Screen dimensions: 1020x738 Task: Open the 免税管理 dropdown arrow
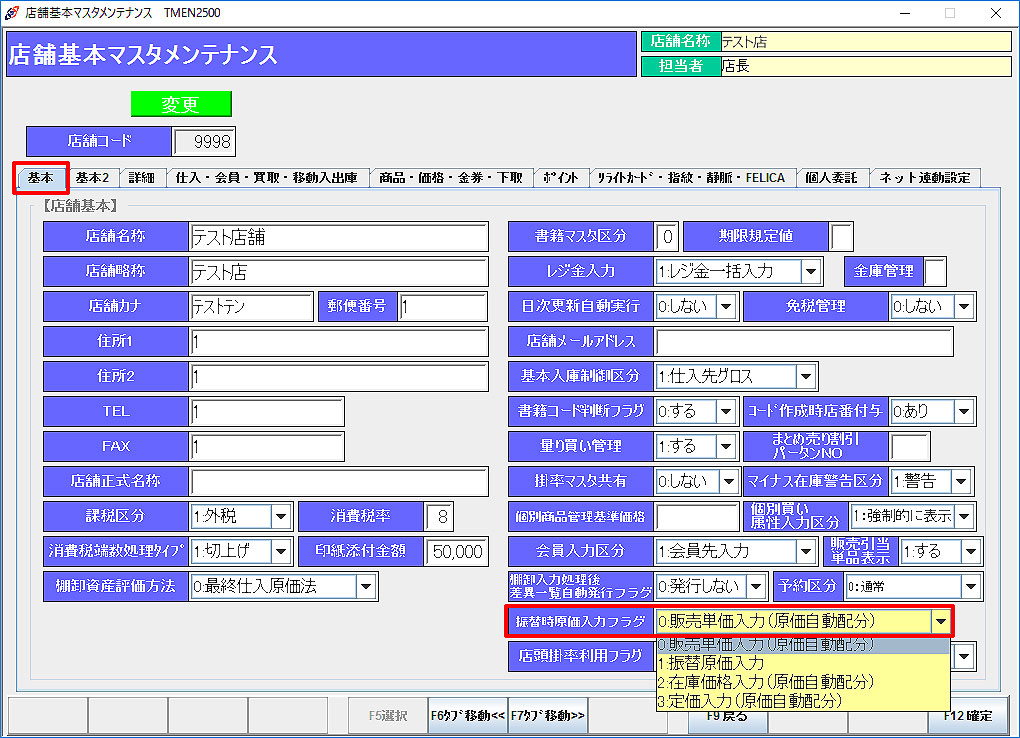(x=964, y=306)
